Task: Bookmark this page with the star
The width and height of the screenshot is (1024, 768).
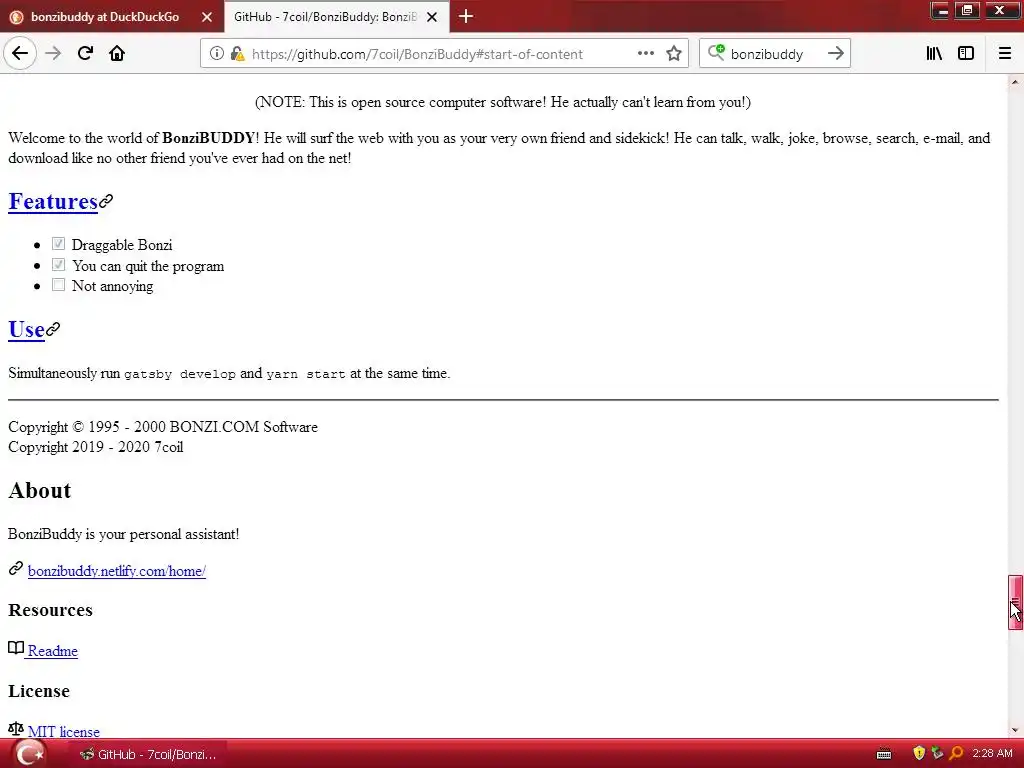Action: click(674, 54)
